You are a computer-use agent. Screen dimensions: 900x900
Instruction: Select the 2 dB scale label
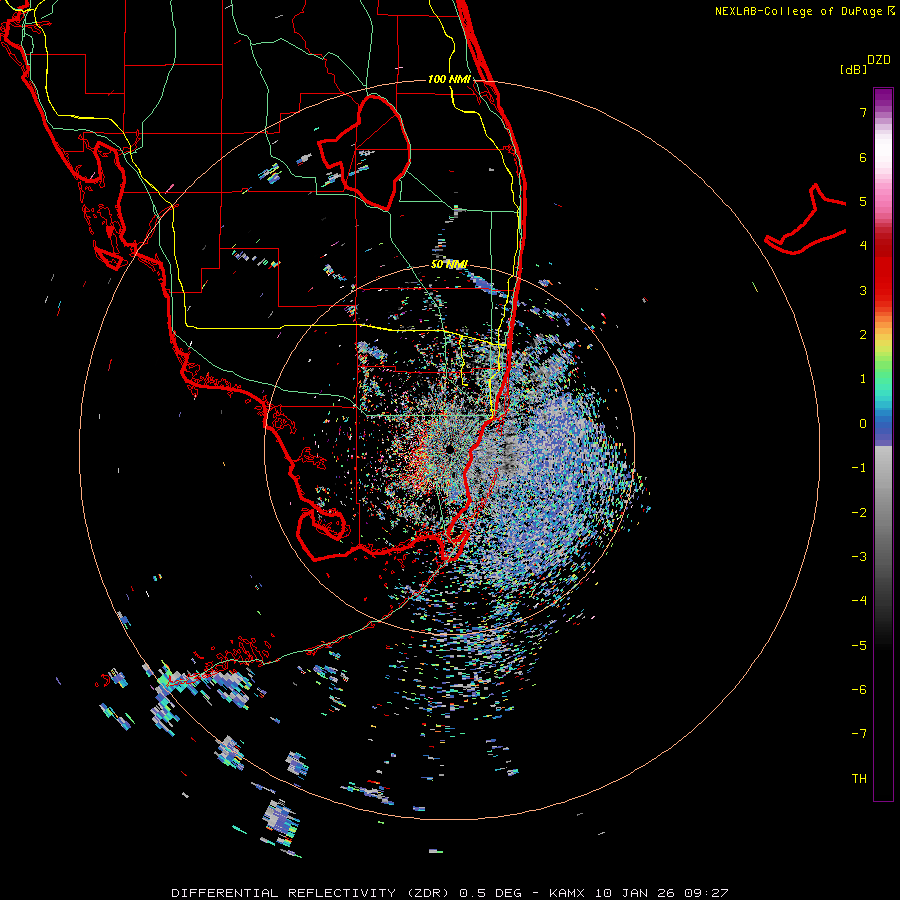[x=863, y=335]
